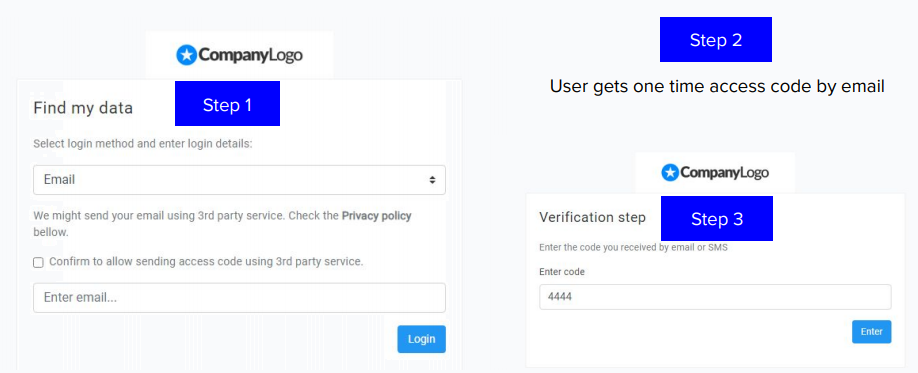Click 'User gets one time access code' text
The width and height of the screenshot is (918, 373).
tap(717, 87)
